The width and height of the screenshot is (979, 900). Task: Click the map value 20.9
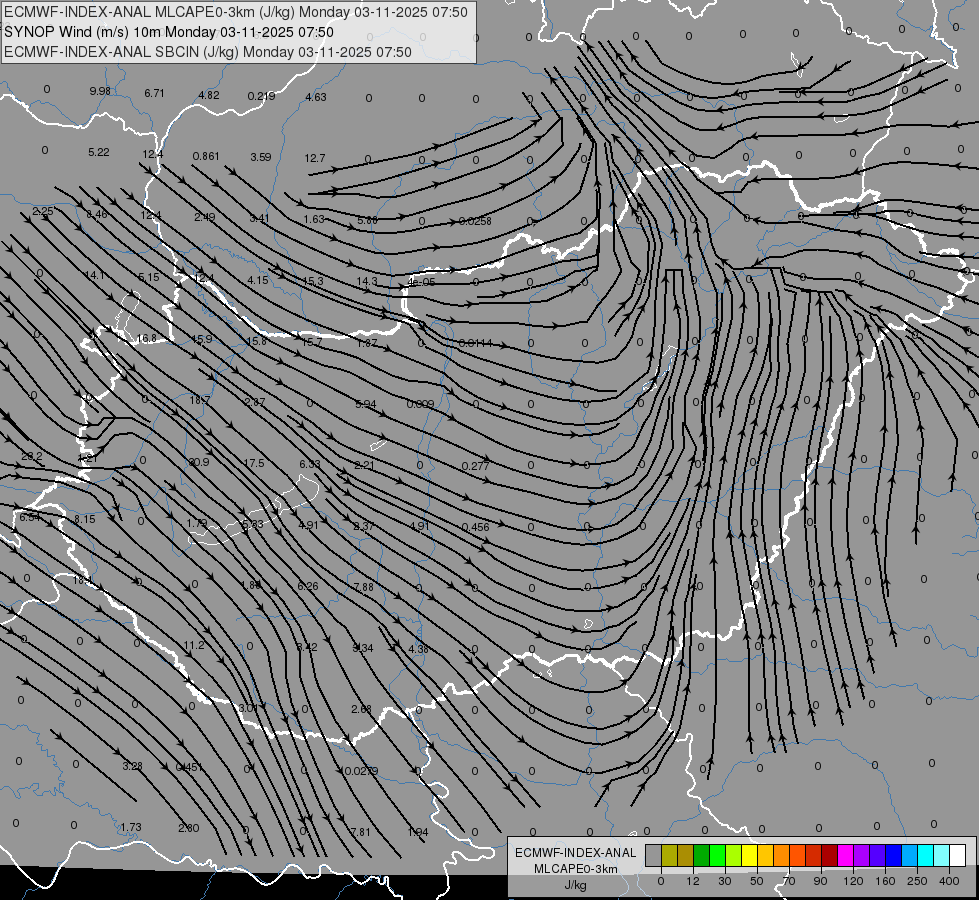[199, 462]
